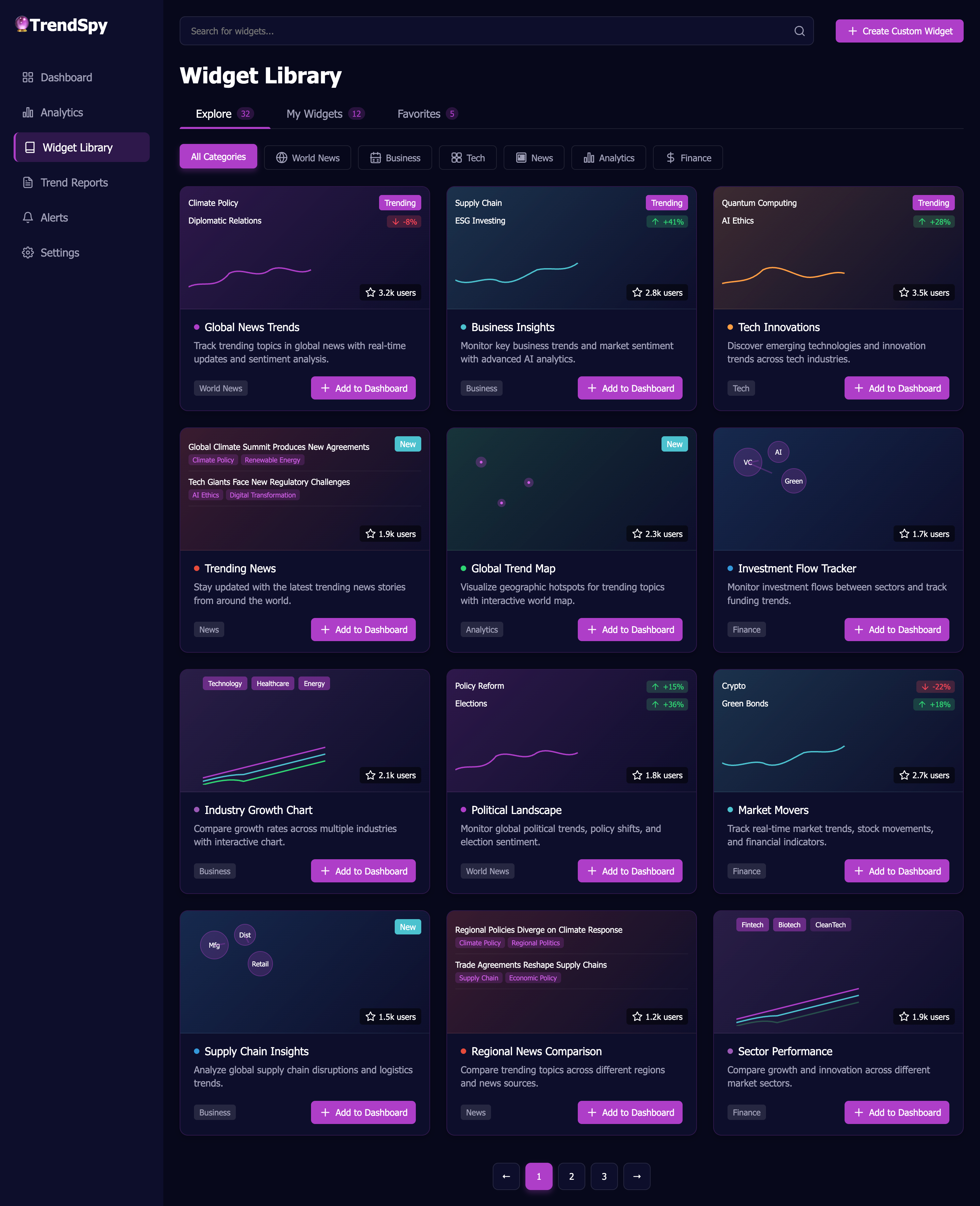Open Trend Reports in the sidebar
980x1206 pixels.
(82, 182)
